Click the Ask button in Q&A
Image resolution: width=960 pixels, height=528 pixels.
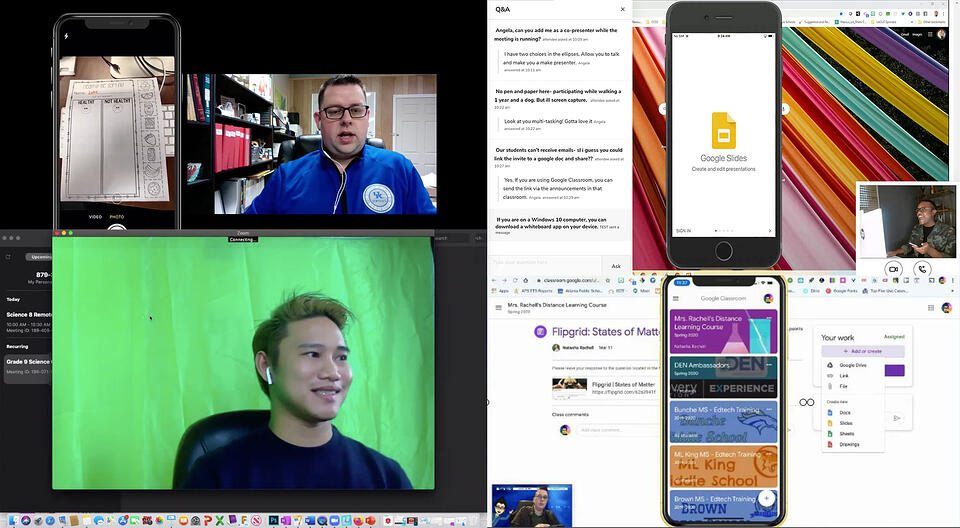coord(616,266)
